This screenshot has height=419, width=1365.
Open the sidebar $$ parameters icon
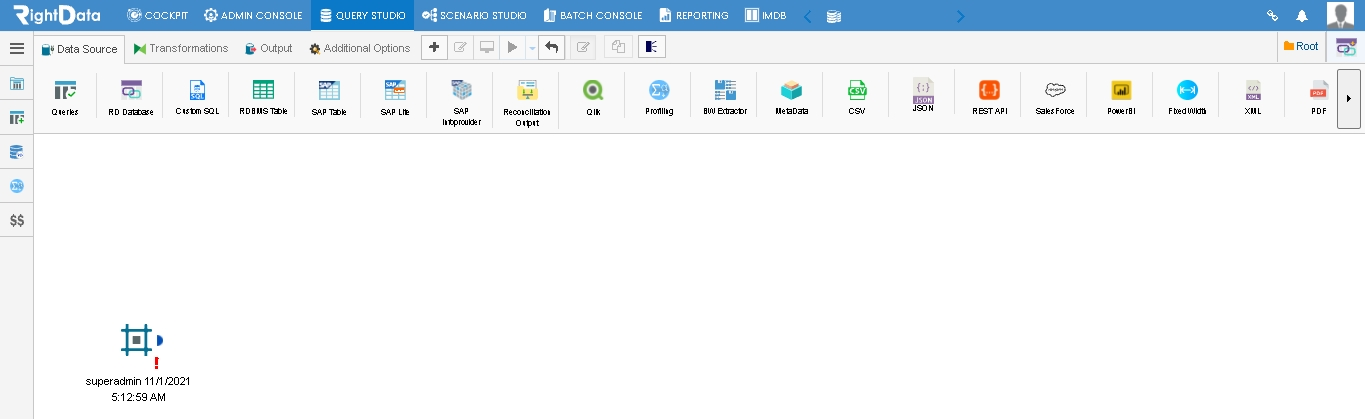coord(17,220)
